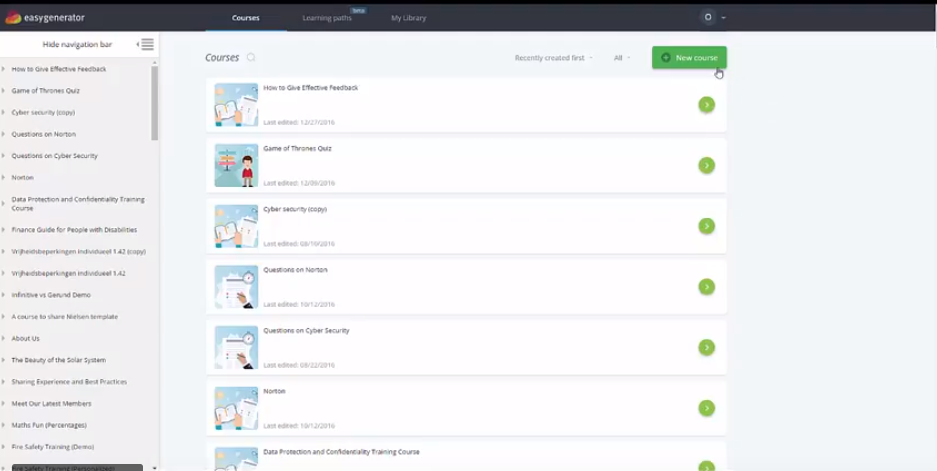
Task: Open the Courses tab
Action: coord(246,18)
